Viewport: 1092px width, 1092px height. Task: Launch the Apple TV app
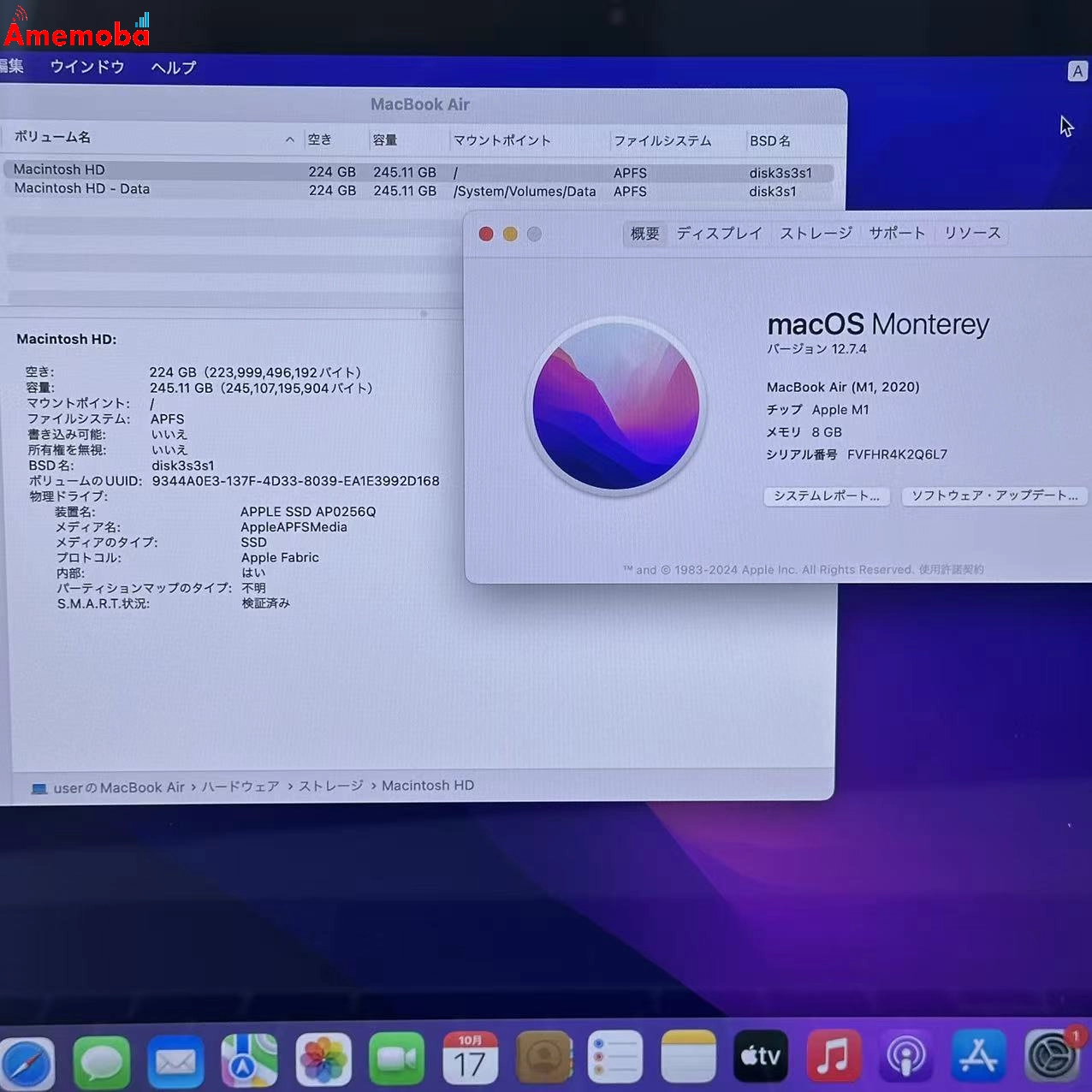[x=760, y=1059]
